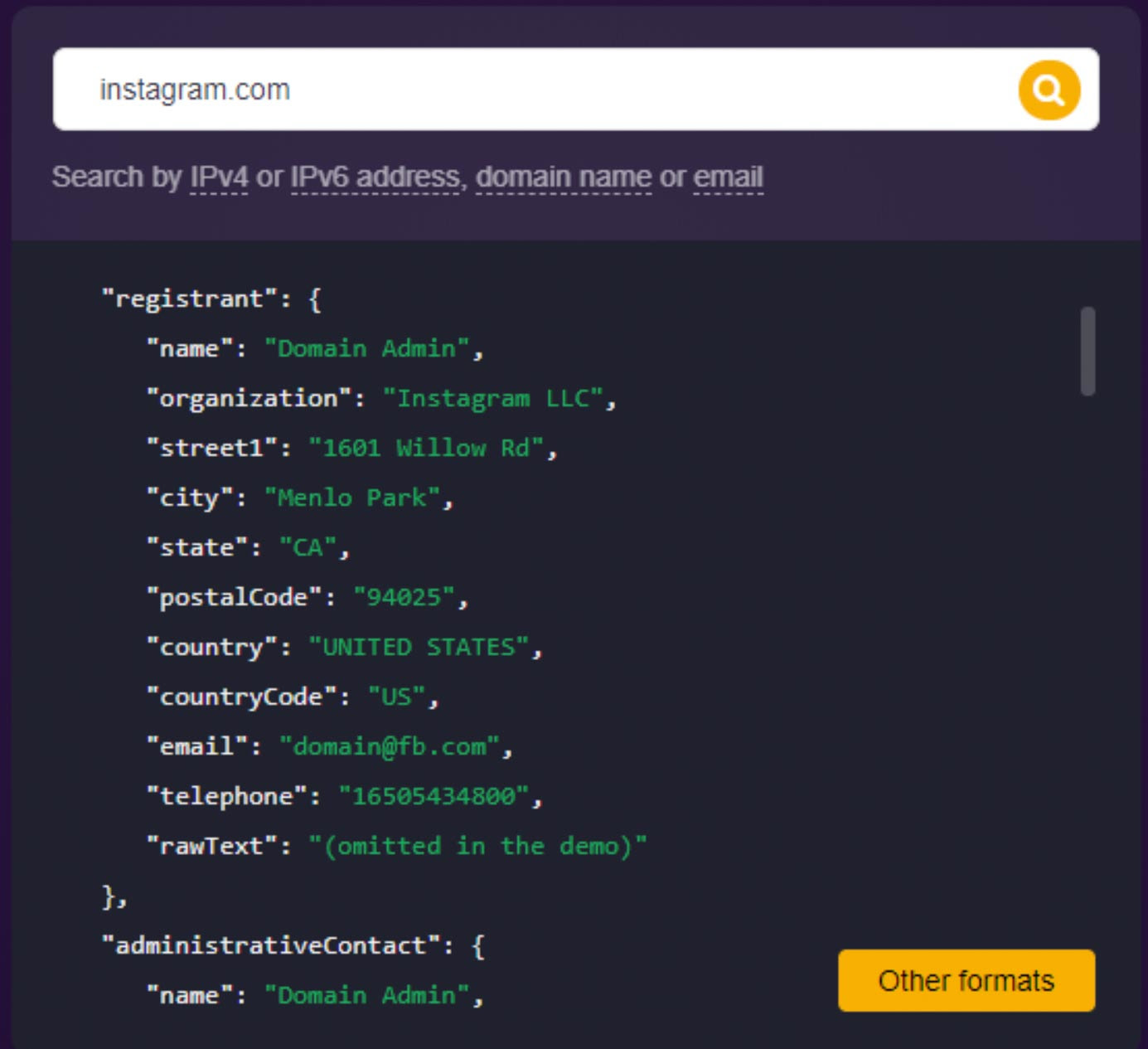Select the "Instagram LLC" organization value
Viewport: 1148px width, 1049px height.
(493, 398)
